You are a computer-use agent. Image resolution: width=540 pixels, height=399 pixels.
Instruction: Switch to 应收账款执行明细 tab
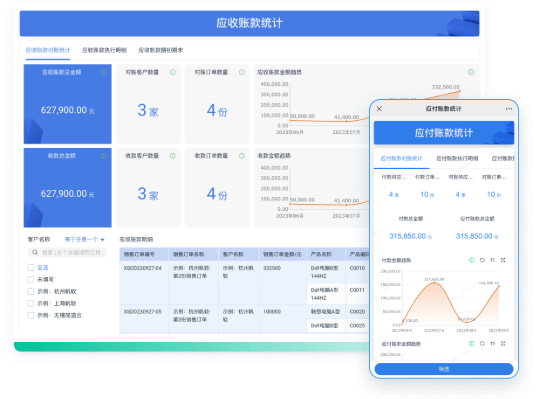104,50
